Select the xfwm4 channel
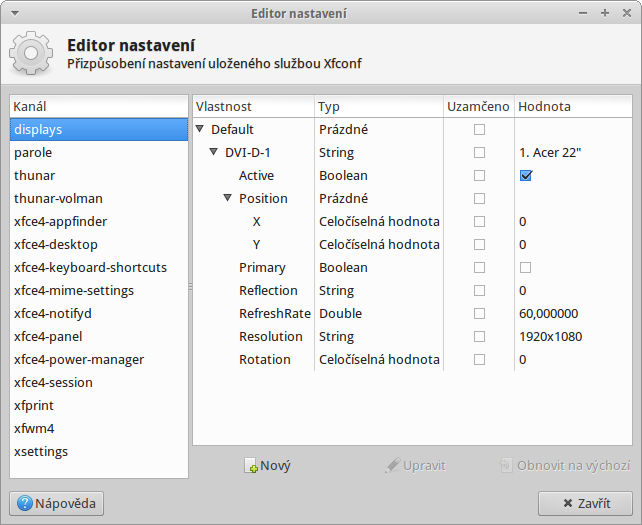The image size is (642, 525). 99,428
